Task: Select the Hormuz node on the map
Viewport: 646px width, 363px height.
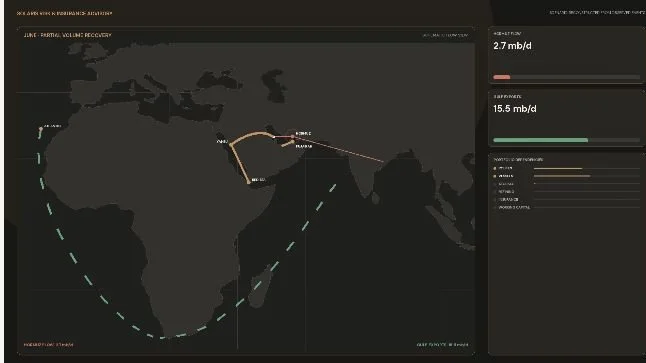Action: coord(293,136)
